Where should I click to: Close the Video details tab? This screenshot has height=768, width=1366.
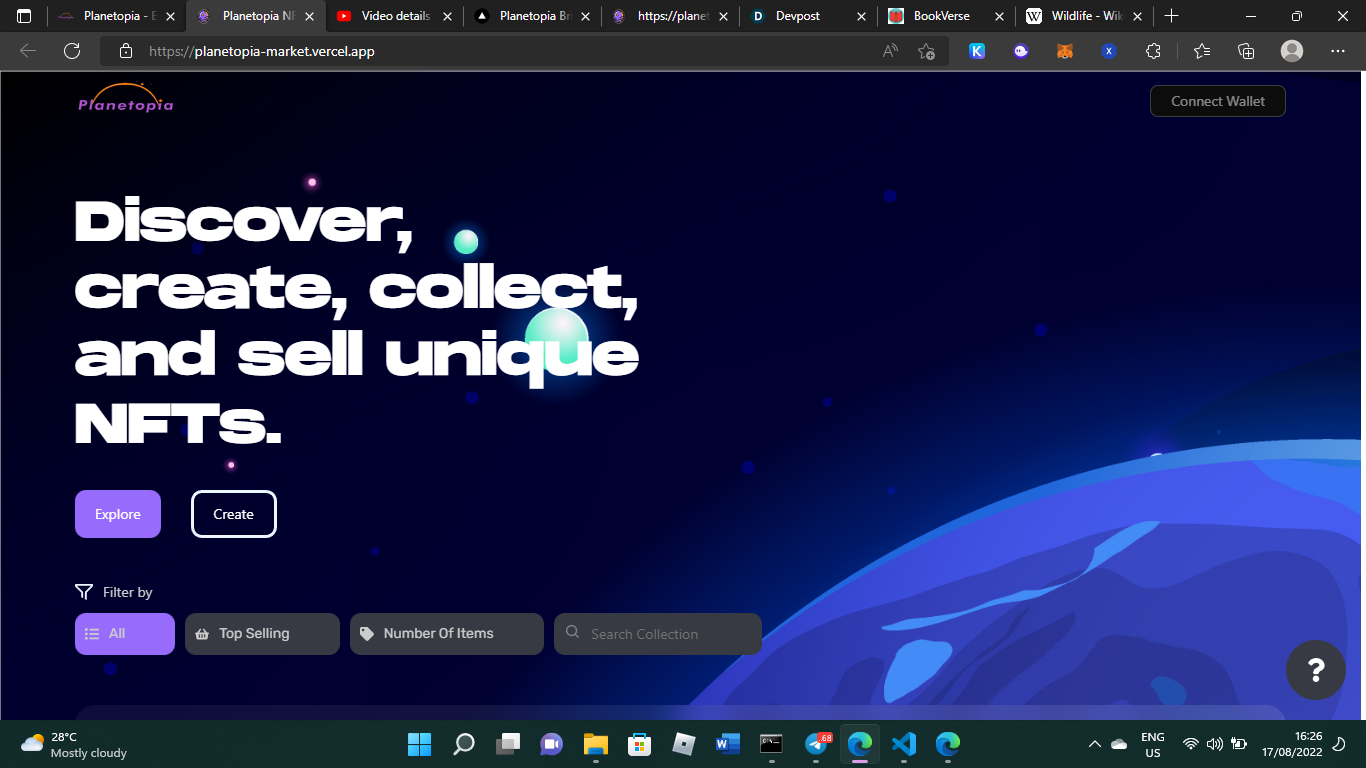pyautogui.click(x=446, y=16)
